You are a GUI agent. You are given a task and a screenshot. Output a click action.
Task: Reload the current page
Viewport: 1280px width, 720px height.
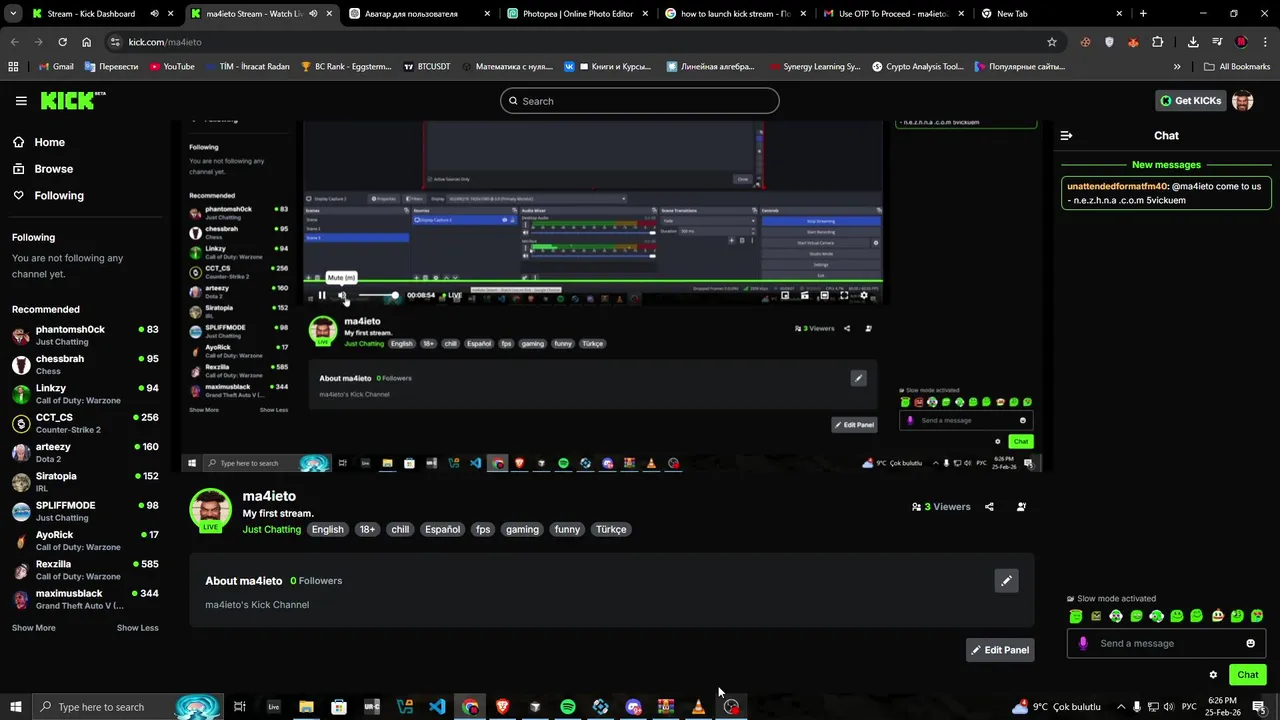tap(62, 42)
